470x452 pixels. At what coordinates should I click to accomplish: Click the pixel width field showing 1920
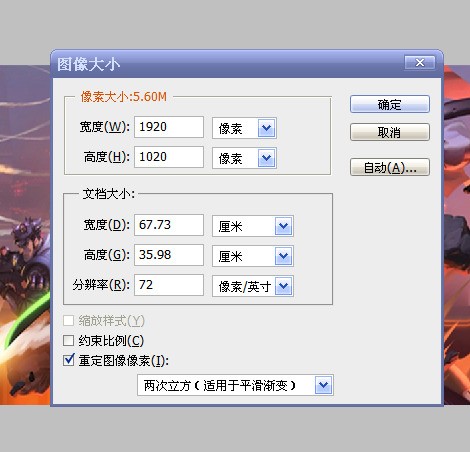tap(169, 127)
